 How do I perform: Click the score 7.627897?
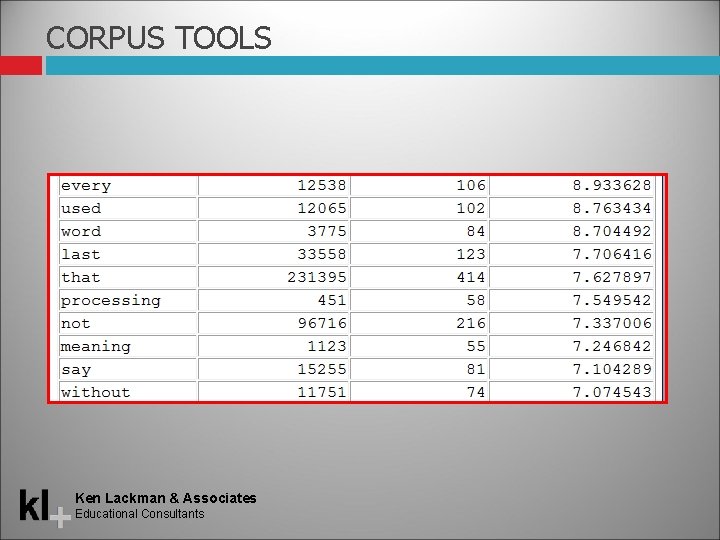[612, 277]
